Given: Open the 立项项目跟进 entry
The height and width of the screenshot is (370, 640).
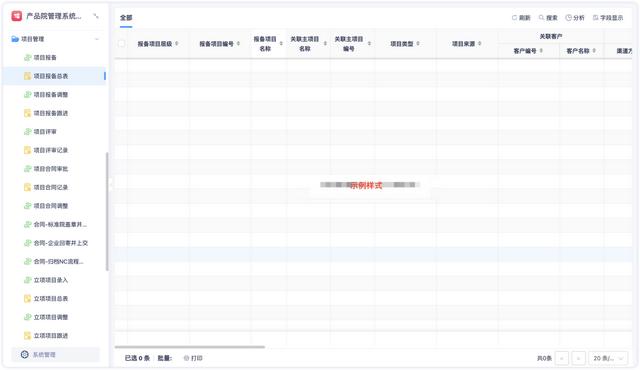Looking at the screenshot, I should pyautogui.click(x=51, y=336).
